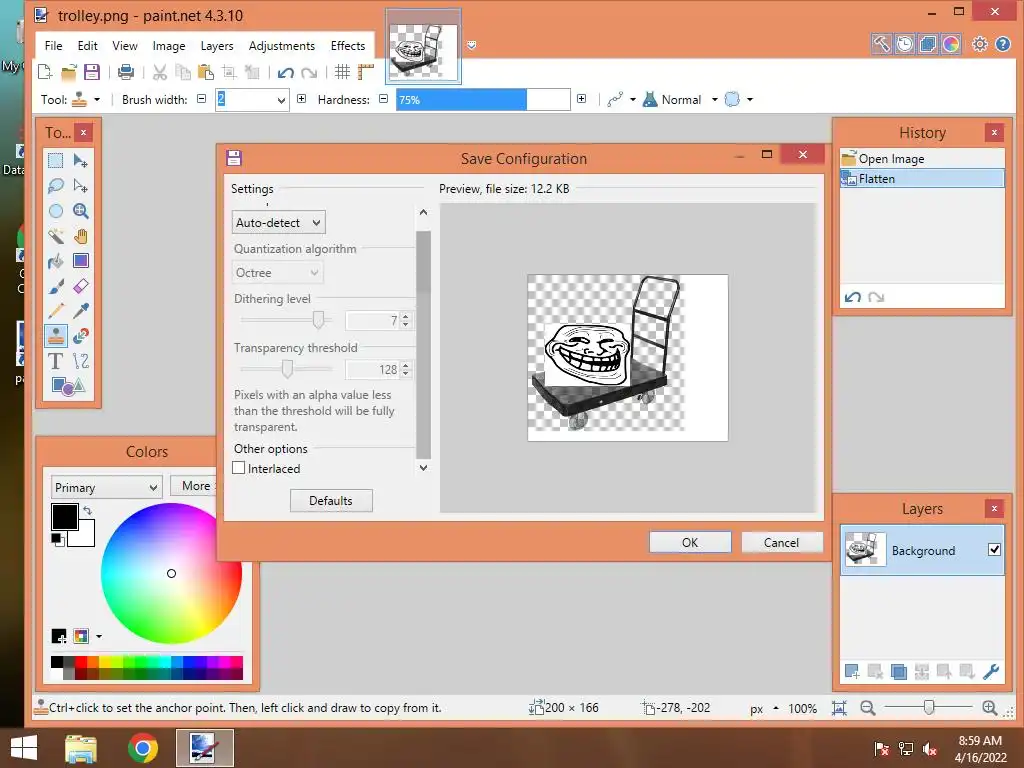Screen dimensions: 1024x768
Task: Click the New image icon in toolbar
Action: (45, 72)
